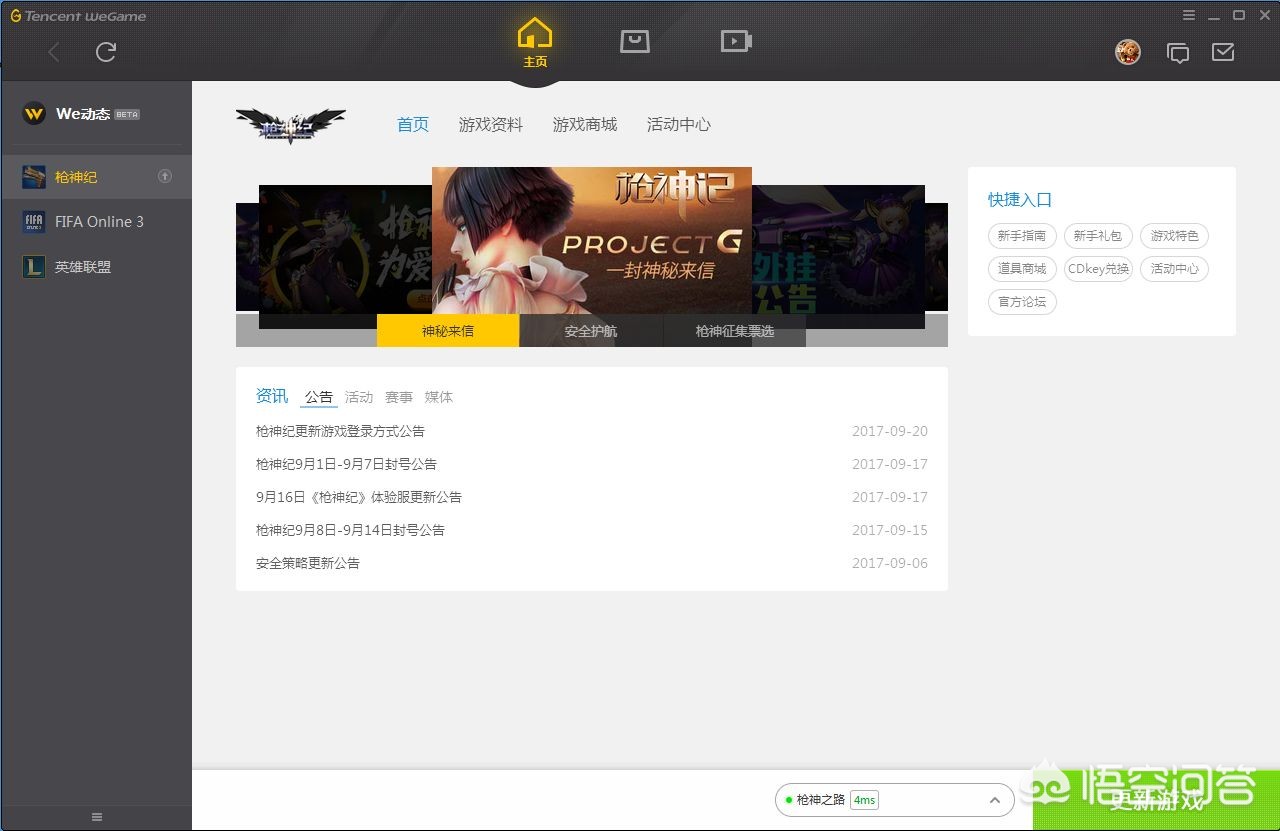Select the 媒体 news tab
Screen dimensions: 1280x831
(439, 397)
